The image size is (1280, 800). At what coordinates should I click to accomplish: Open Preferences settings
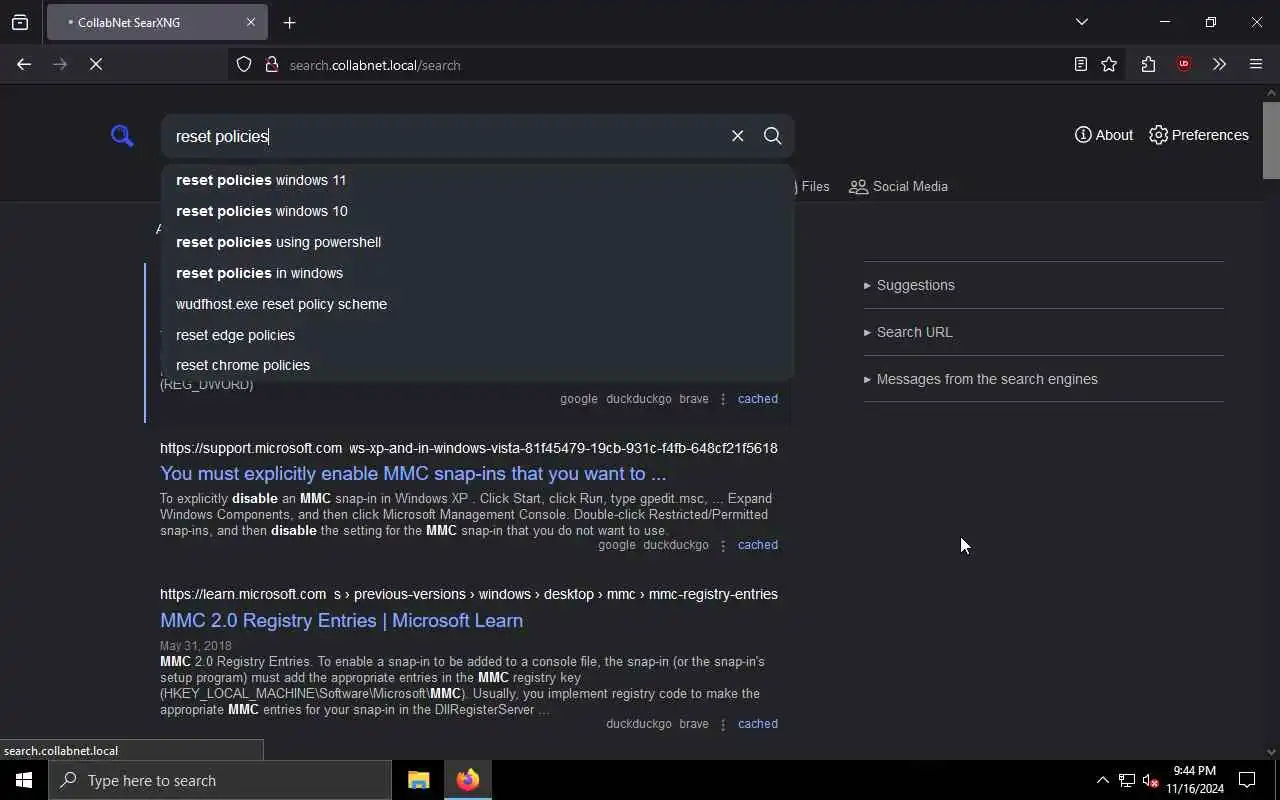[x=1199, y=135]
